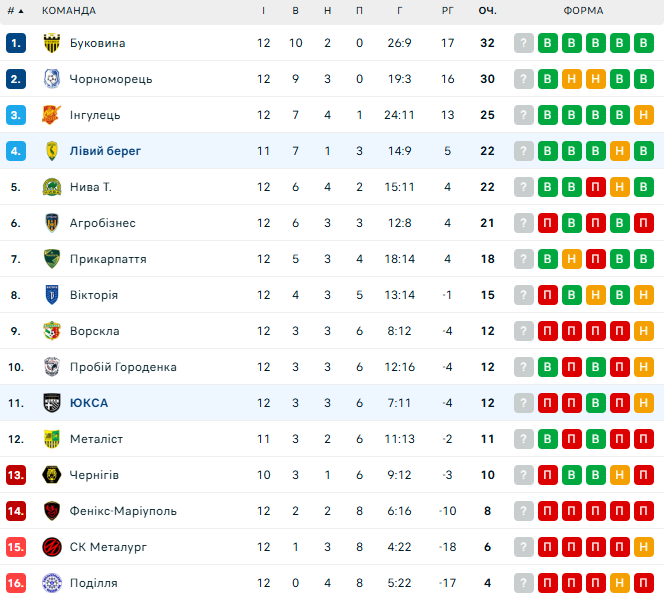The image size is (664, 599).
Task: Click the red position 16 rank badge
Action: 16,583
